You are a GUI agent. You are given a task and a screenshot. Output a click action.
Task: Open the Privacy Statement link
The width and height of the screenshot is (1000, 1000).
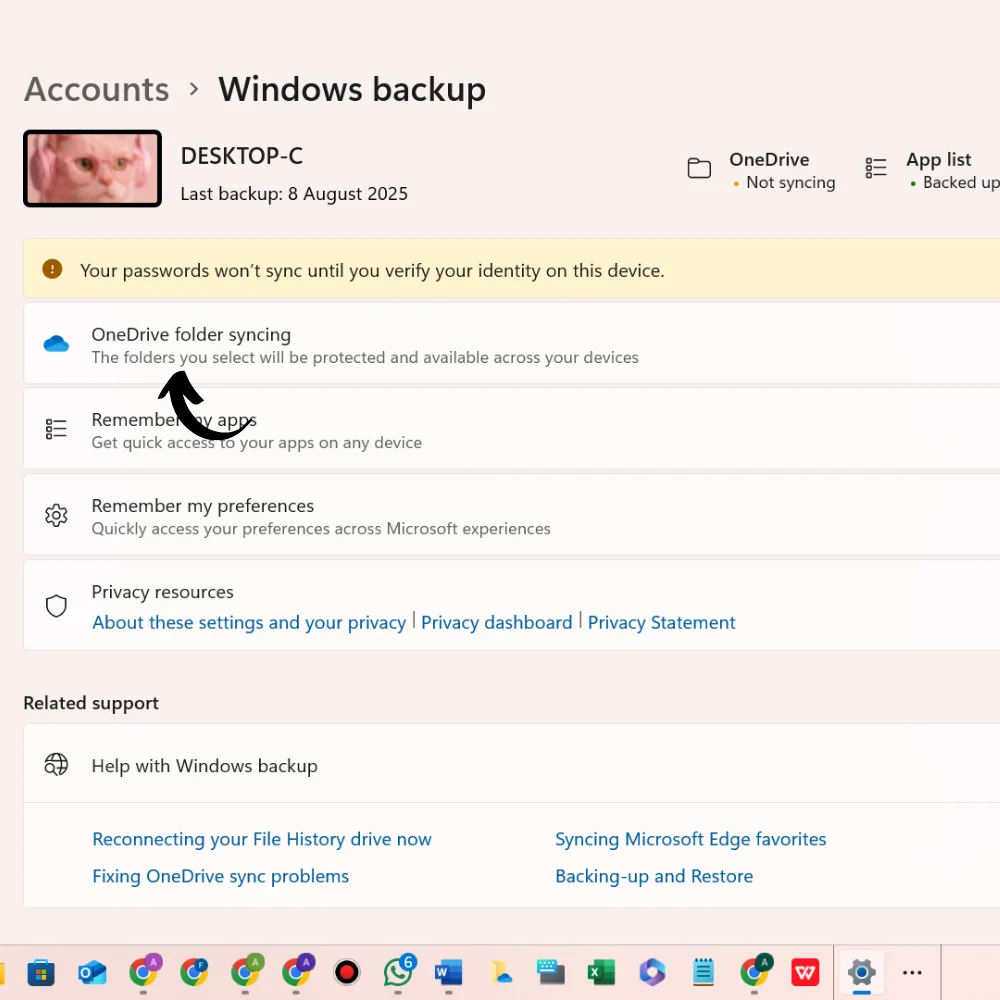tap(661, 622)
